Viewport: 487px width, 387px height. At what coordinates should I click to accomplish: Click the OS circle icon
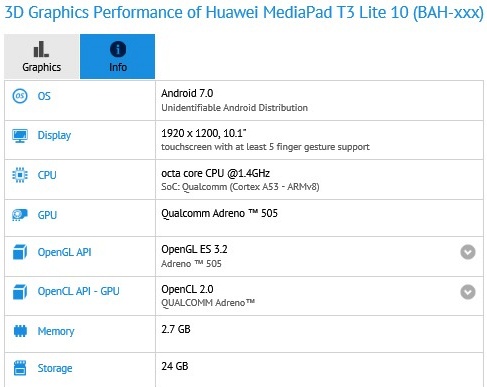(20, 96)
